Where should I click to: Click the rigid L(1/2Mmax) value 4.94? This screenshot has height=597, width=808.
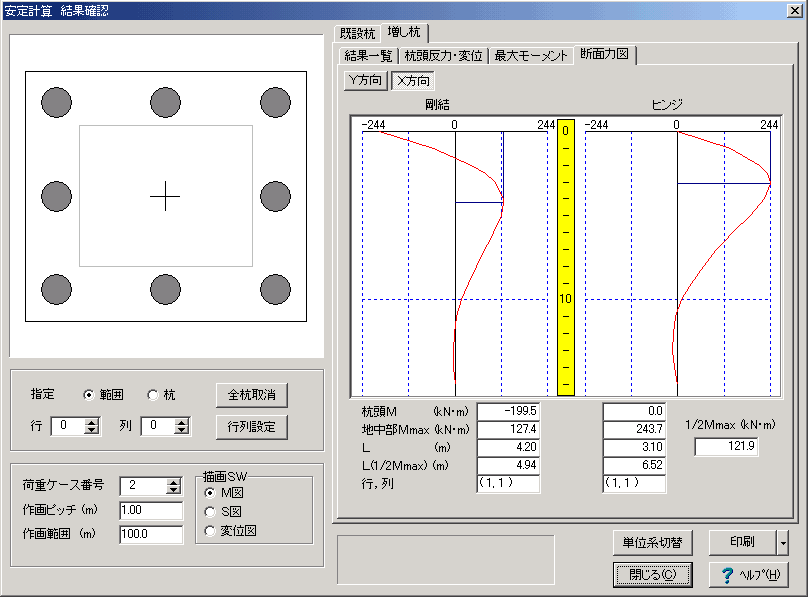(x=508, y=466)
